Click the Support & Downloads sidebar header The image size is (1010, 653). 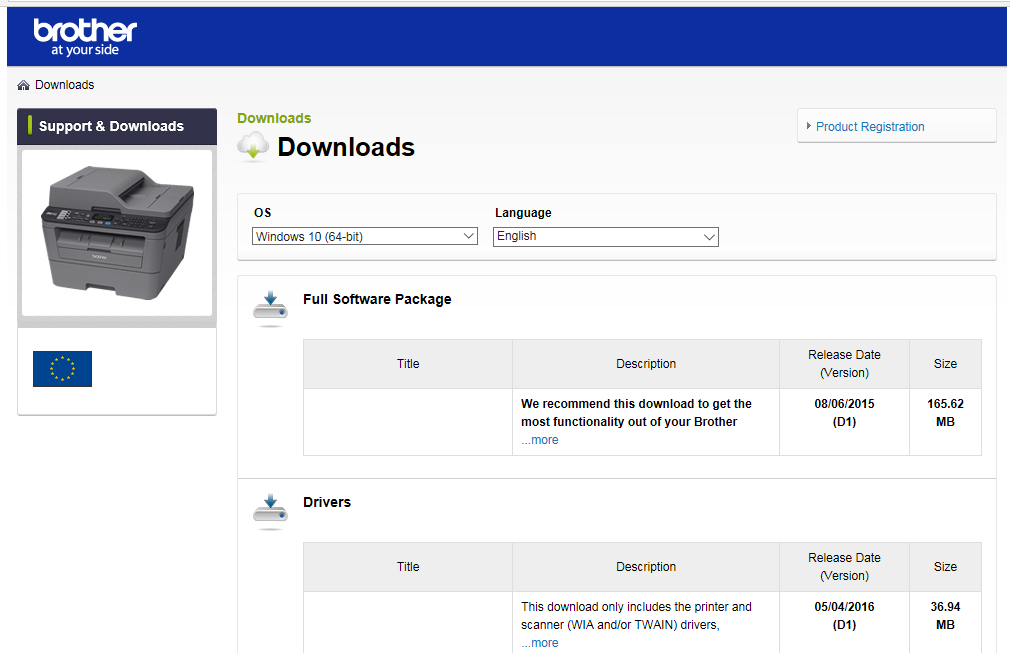117,126
